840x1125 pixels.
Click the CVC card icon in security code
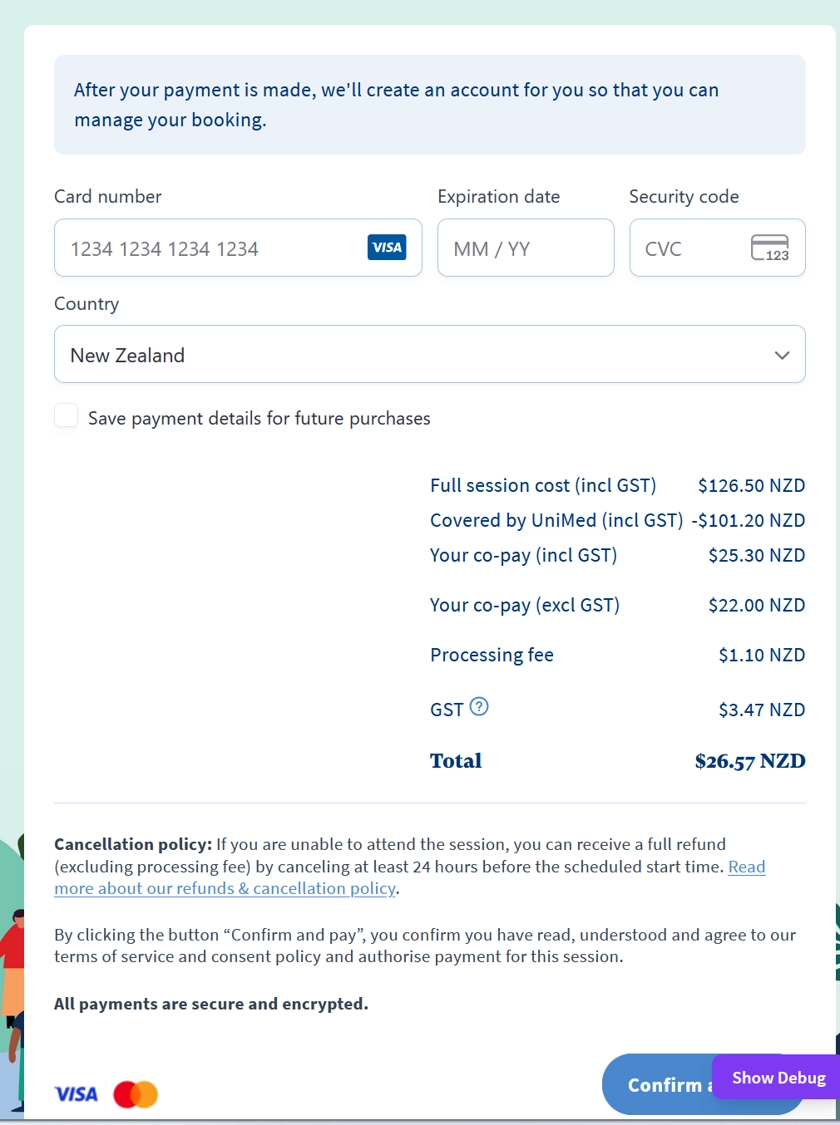point(770,248)
